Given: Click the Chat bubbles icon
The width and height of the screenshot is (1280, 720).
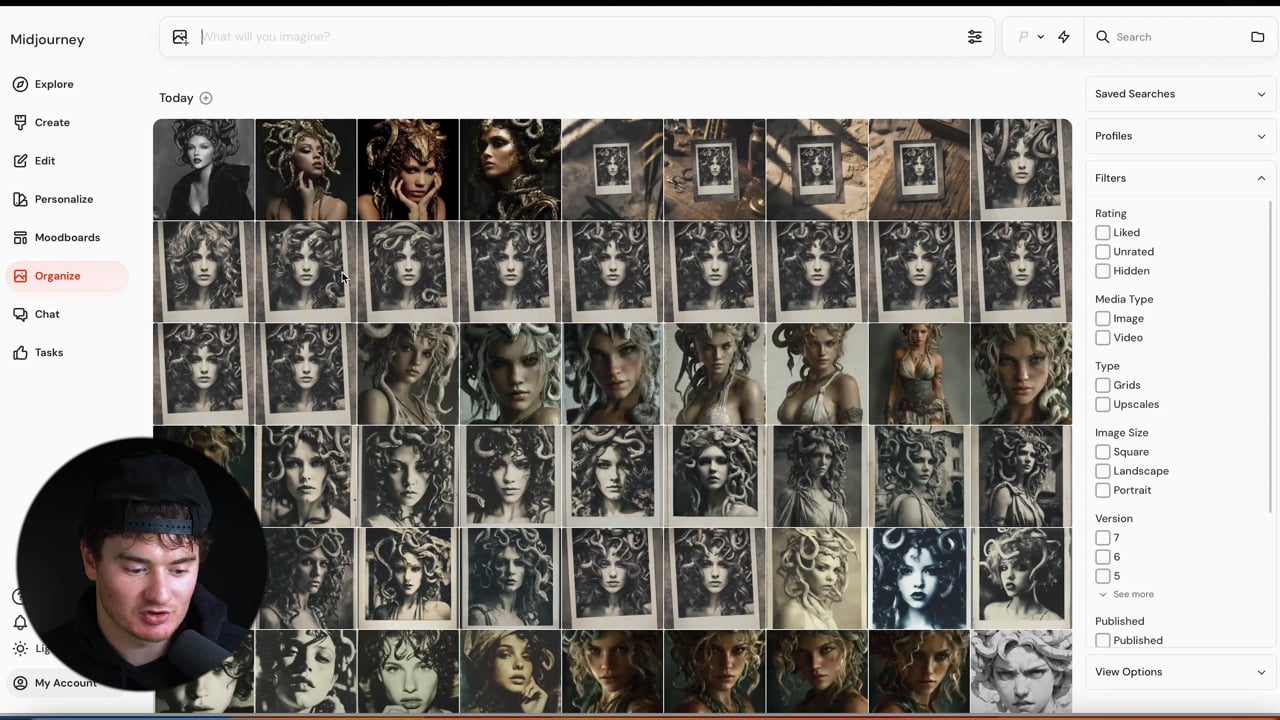Looking at the screenshot, I should coord(20,314).
